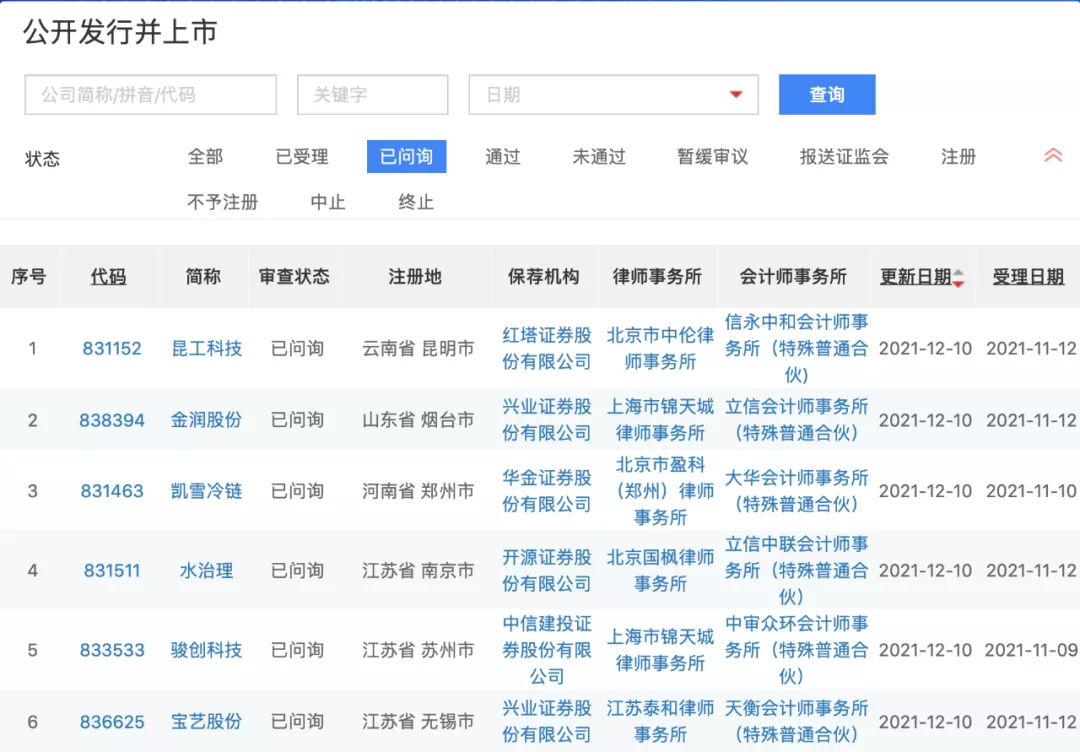
Task: Sort by the 代码 column header
Action: 109,277
